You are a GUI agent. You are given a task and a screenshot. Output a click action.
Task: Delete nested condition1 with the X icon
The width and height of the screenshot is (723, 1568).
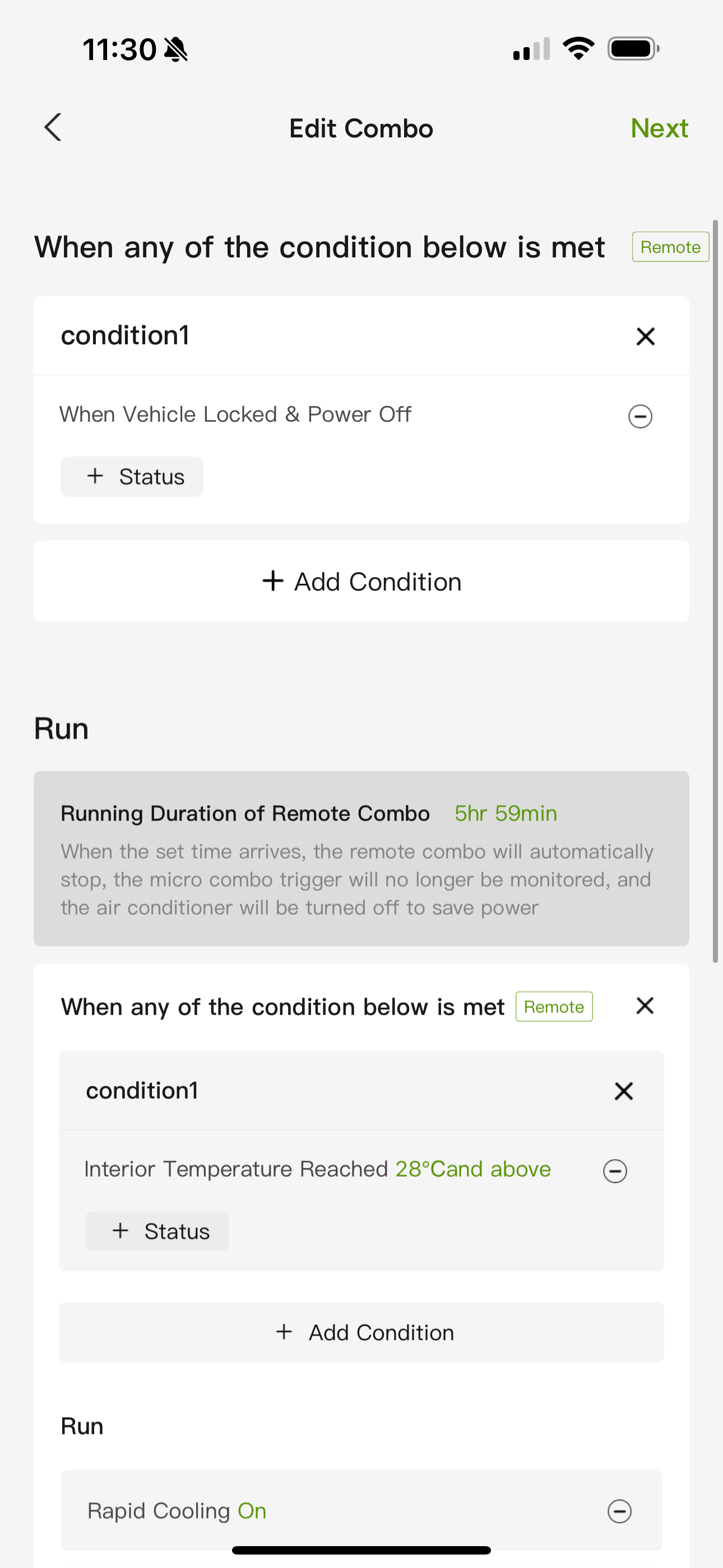coord(623,1091)
